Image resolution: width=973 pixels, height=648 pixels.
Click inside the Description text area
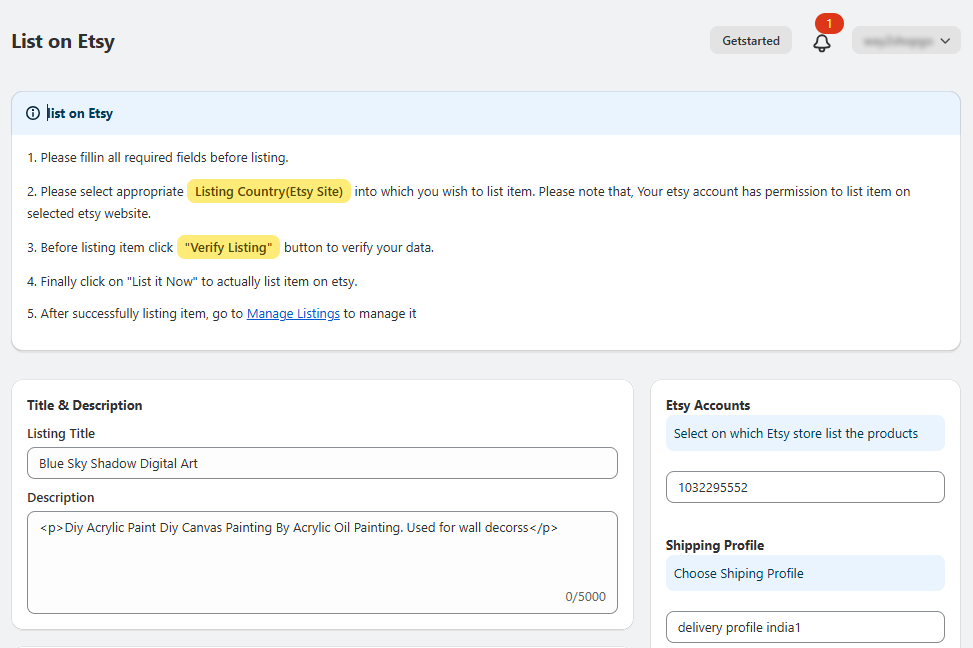[322, 562]
